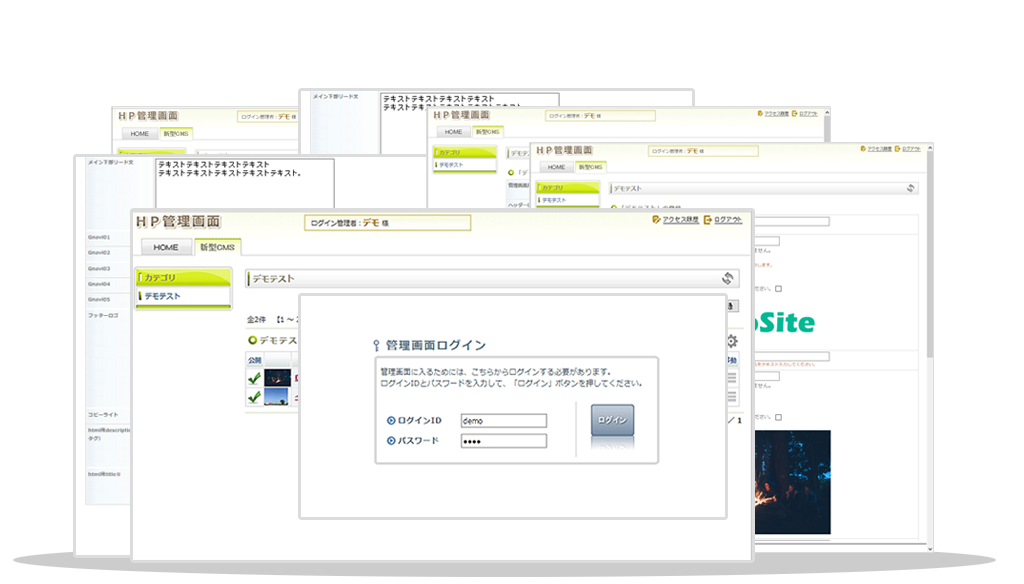Click scrollbar up arrow in upper-middle window

pyautogui.click(x=827, y=113)
